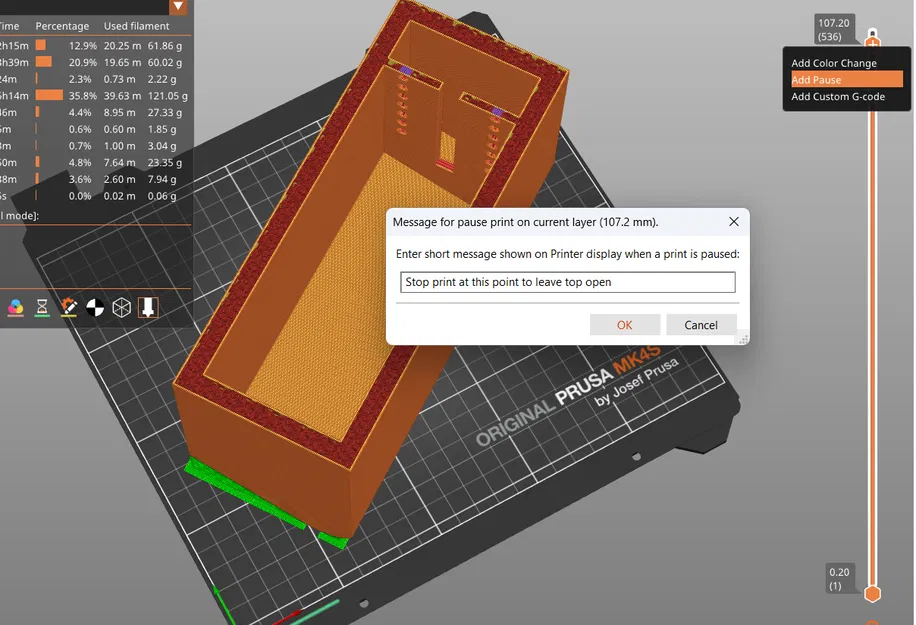
Task: Cancel the pause message dialog
Action: (x=701, y=325)
